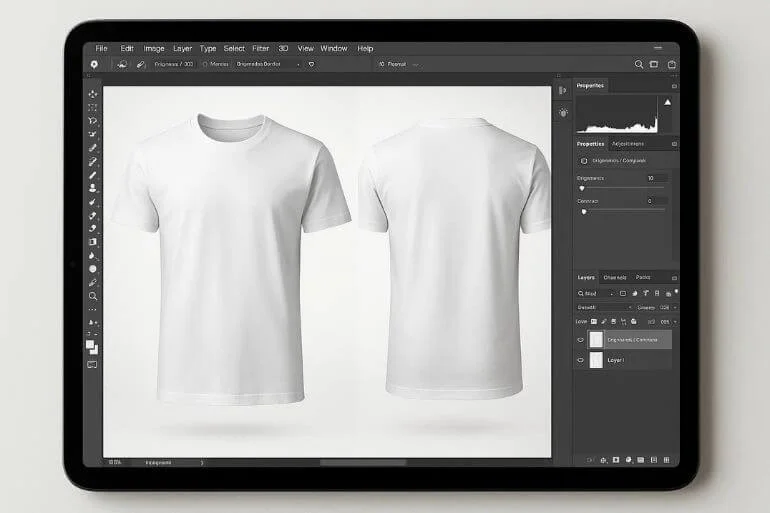Select the Zoom magnifier tool in the toolbar

click(x=92, y=296)
